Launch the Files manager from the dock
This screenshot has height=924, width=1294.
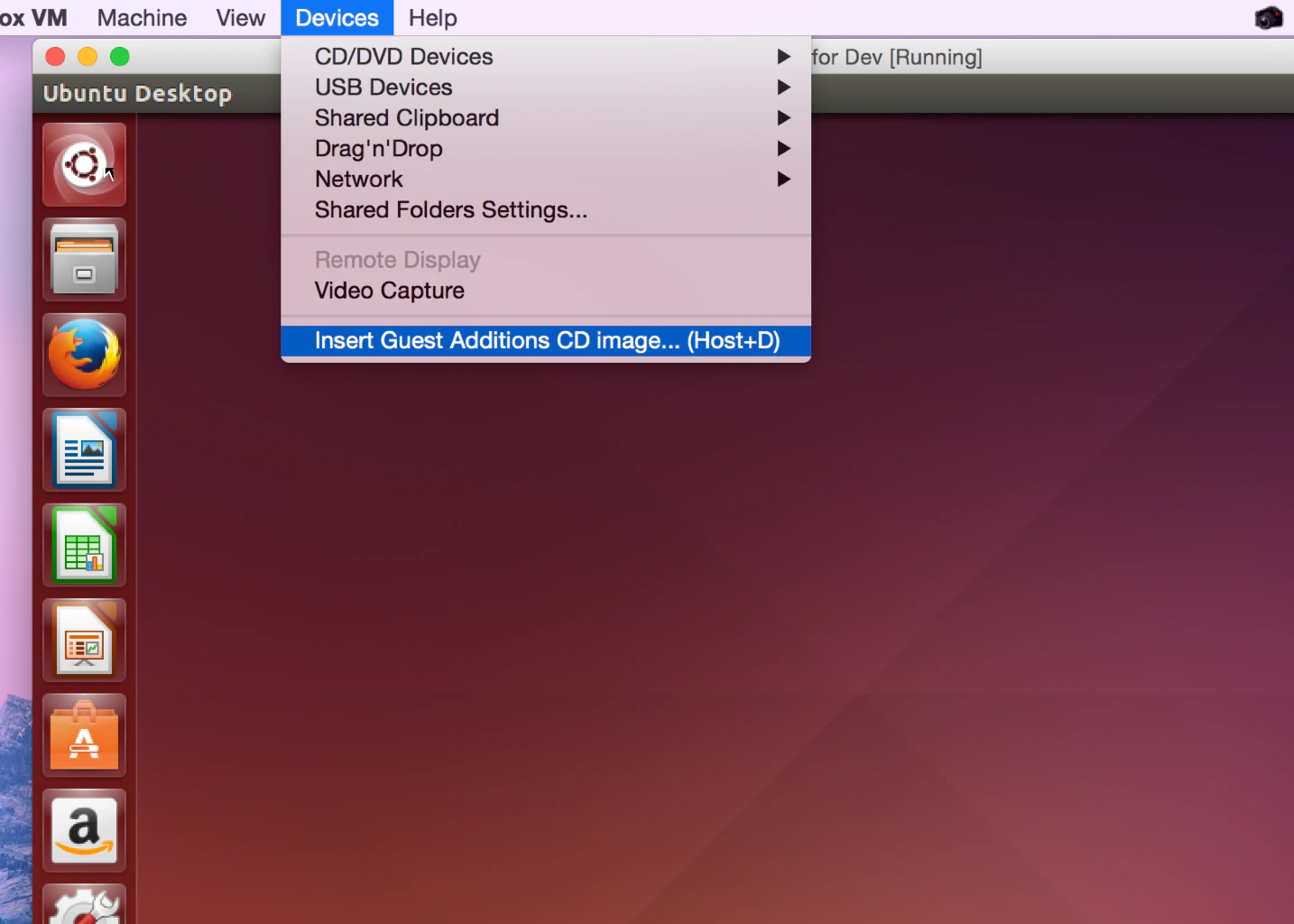pos(84,260)
